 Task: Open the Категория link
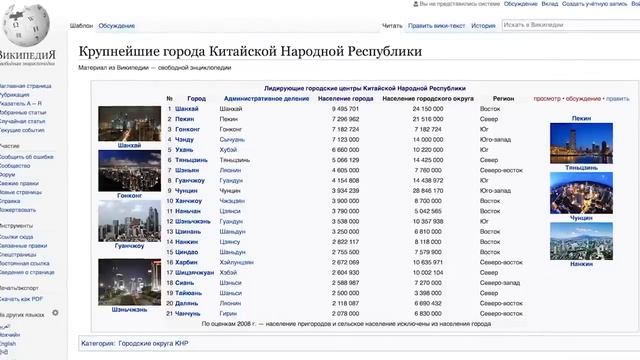(98, 343)
